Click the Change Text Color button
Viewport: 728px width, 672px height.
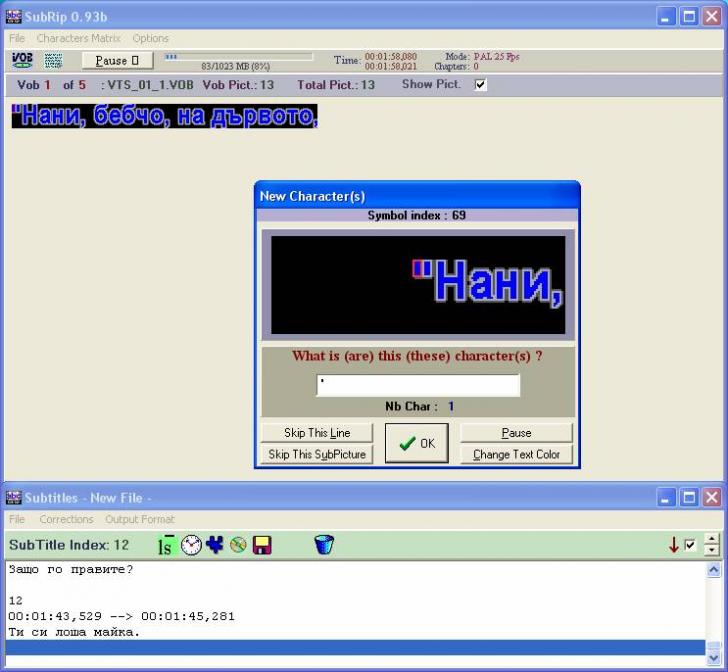coord(516,454)
